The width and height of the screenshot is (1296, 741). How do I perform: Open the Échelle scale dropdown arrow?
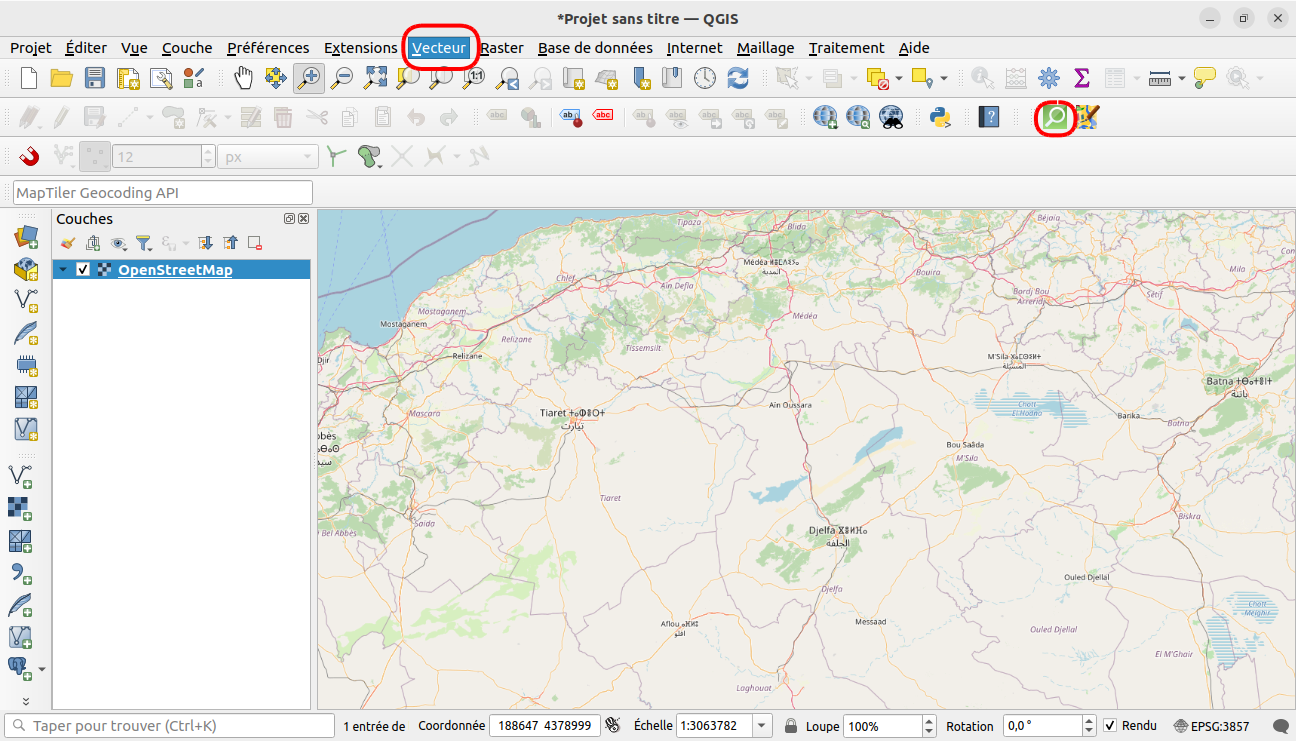(762, 726)
